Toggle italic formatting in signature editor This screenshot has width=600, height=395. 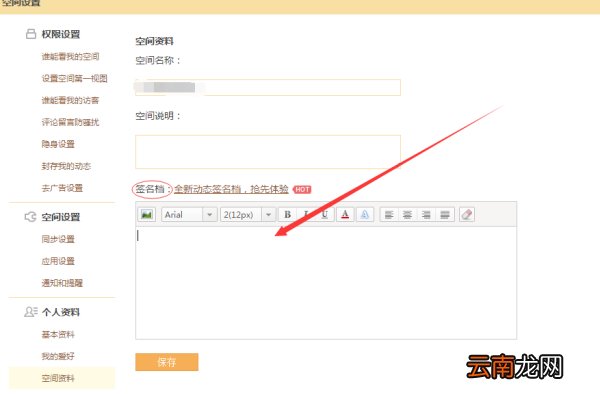(x=306, y=214)
